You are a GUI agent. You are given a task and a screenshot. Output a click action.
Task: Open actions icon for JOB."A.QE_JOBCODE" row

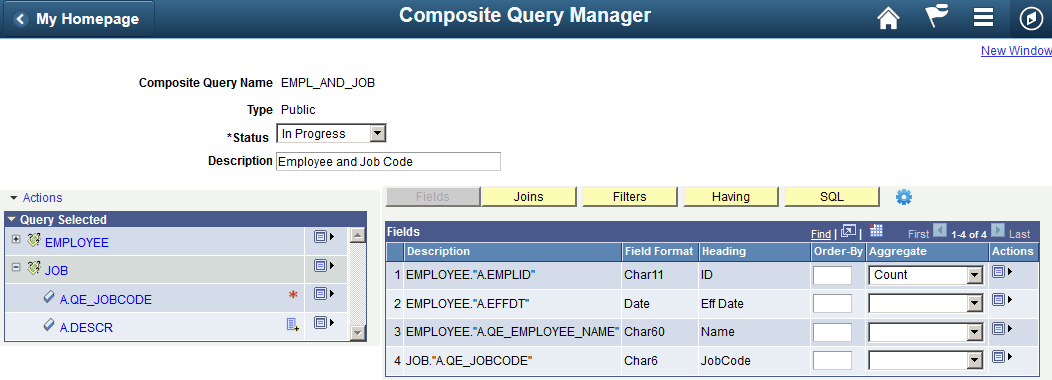tap(1001, 357)
